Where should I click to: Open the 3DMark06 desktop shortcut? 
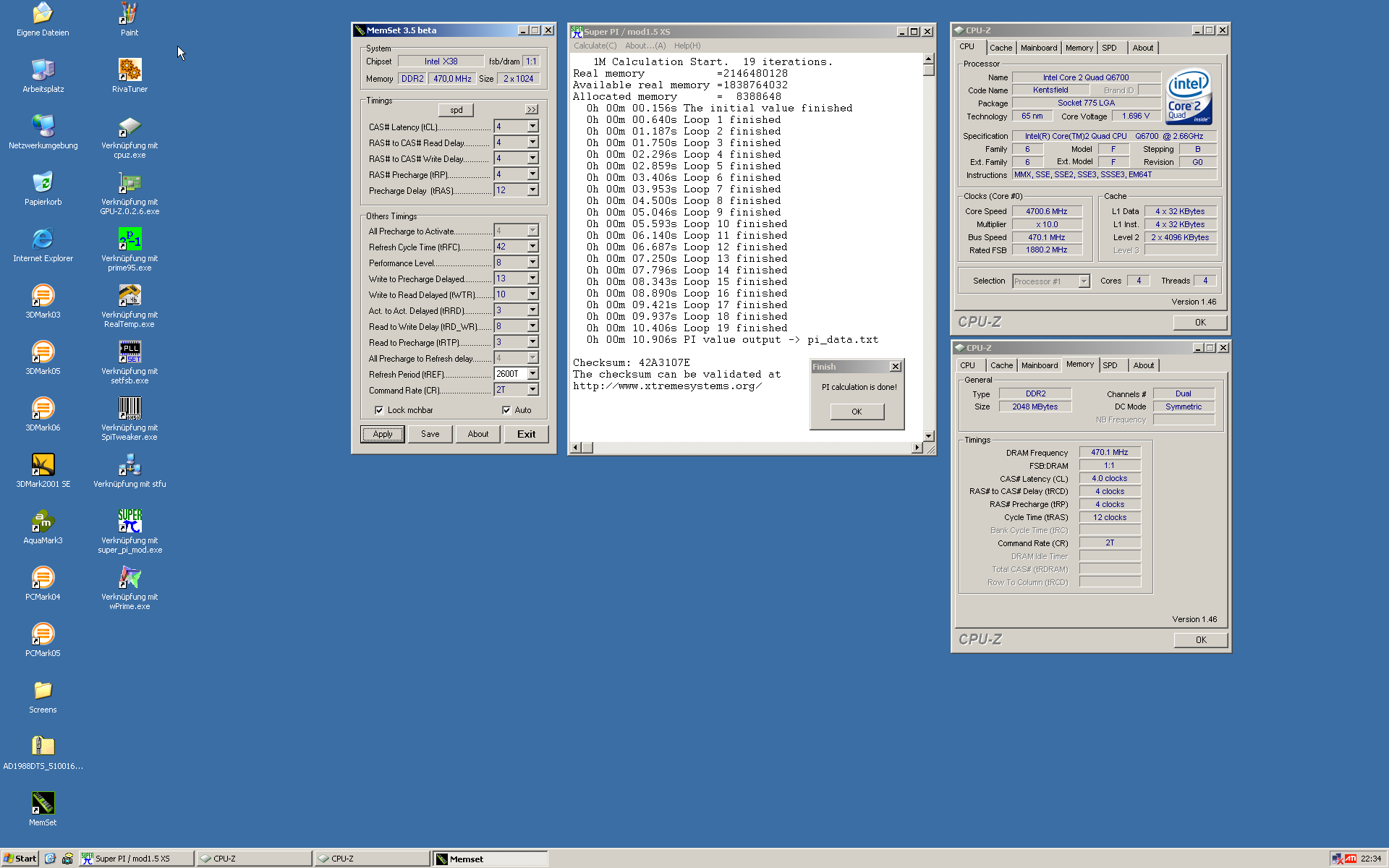point(43,409)
